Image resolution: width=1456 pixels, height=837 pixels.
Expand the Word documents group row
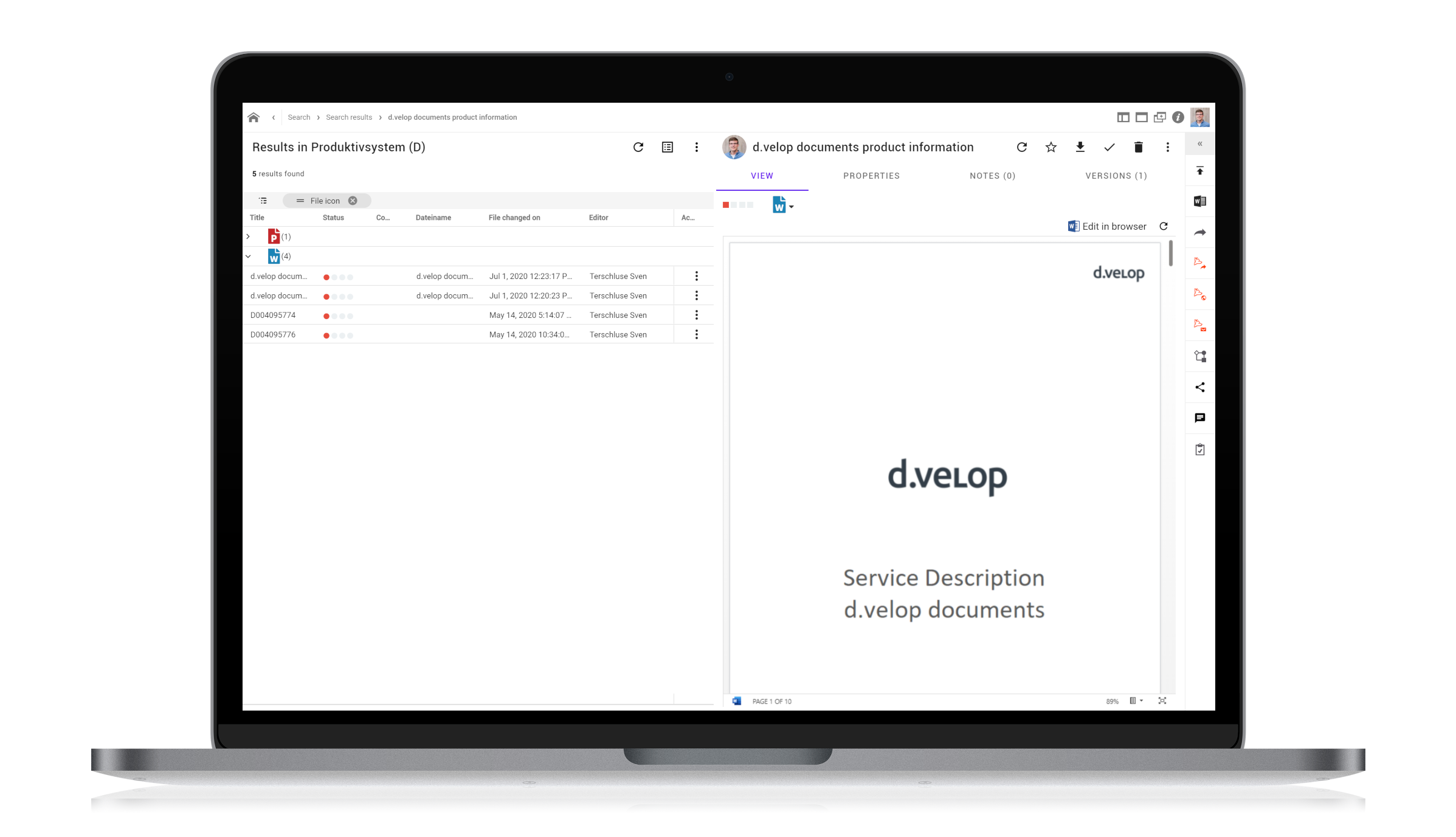coord(249,256)
